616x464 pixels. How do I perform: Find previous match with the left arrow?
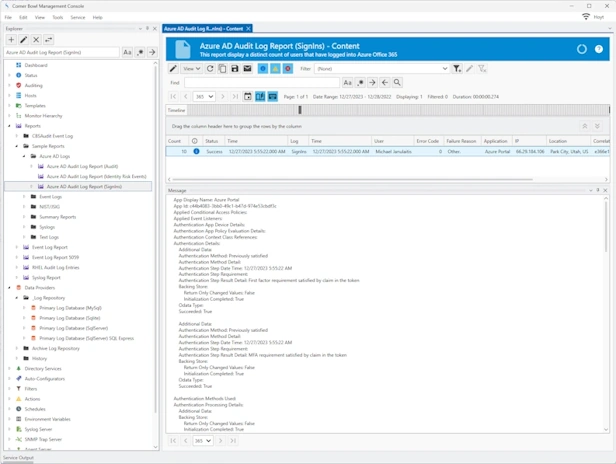(385, 83)
